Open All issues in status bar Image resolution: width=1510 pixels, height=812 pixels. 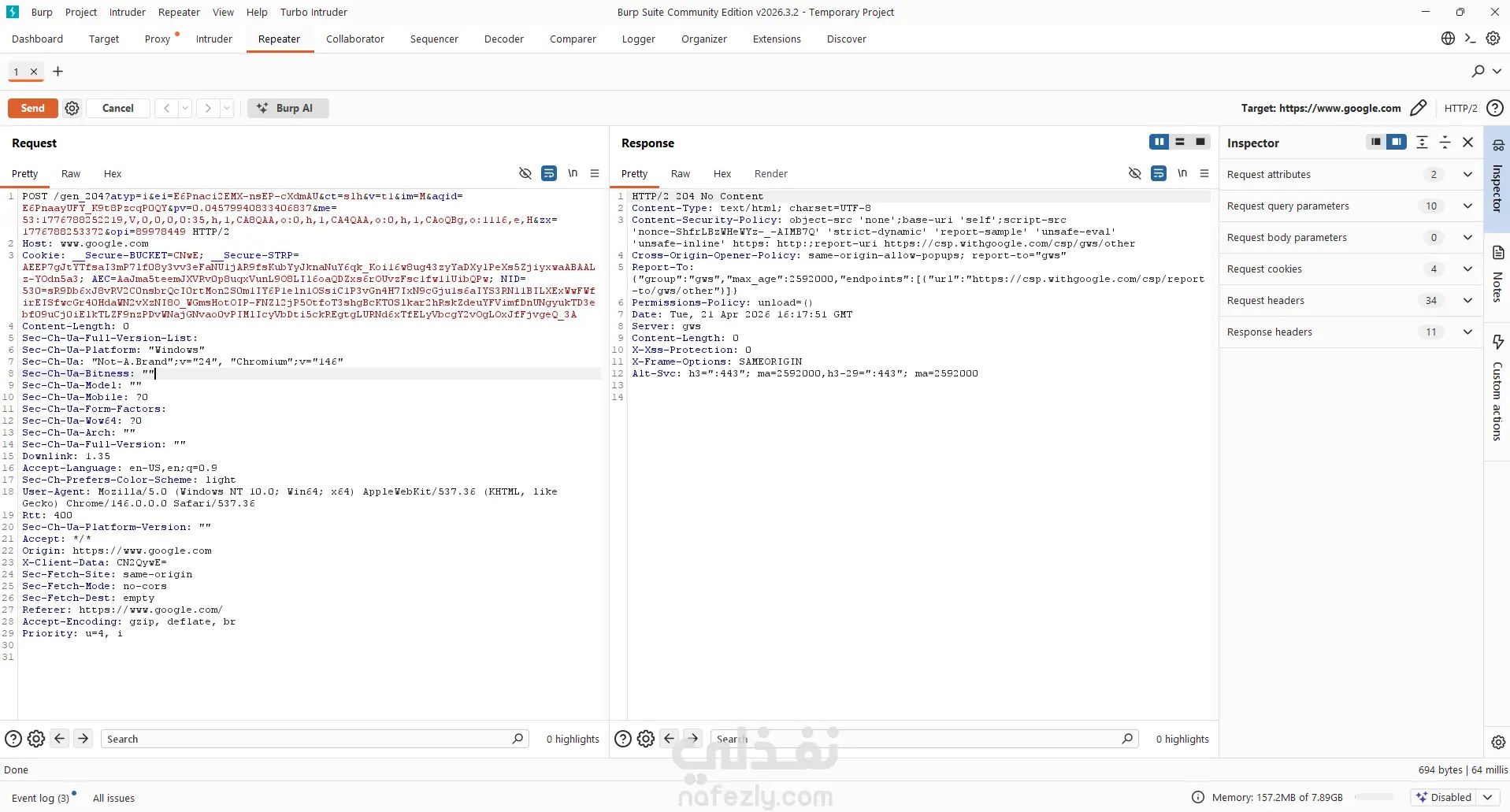click(x=113, y=798)
